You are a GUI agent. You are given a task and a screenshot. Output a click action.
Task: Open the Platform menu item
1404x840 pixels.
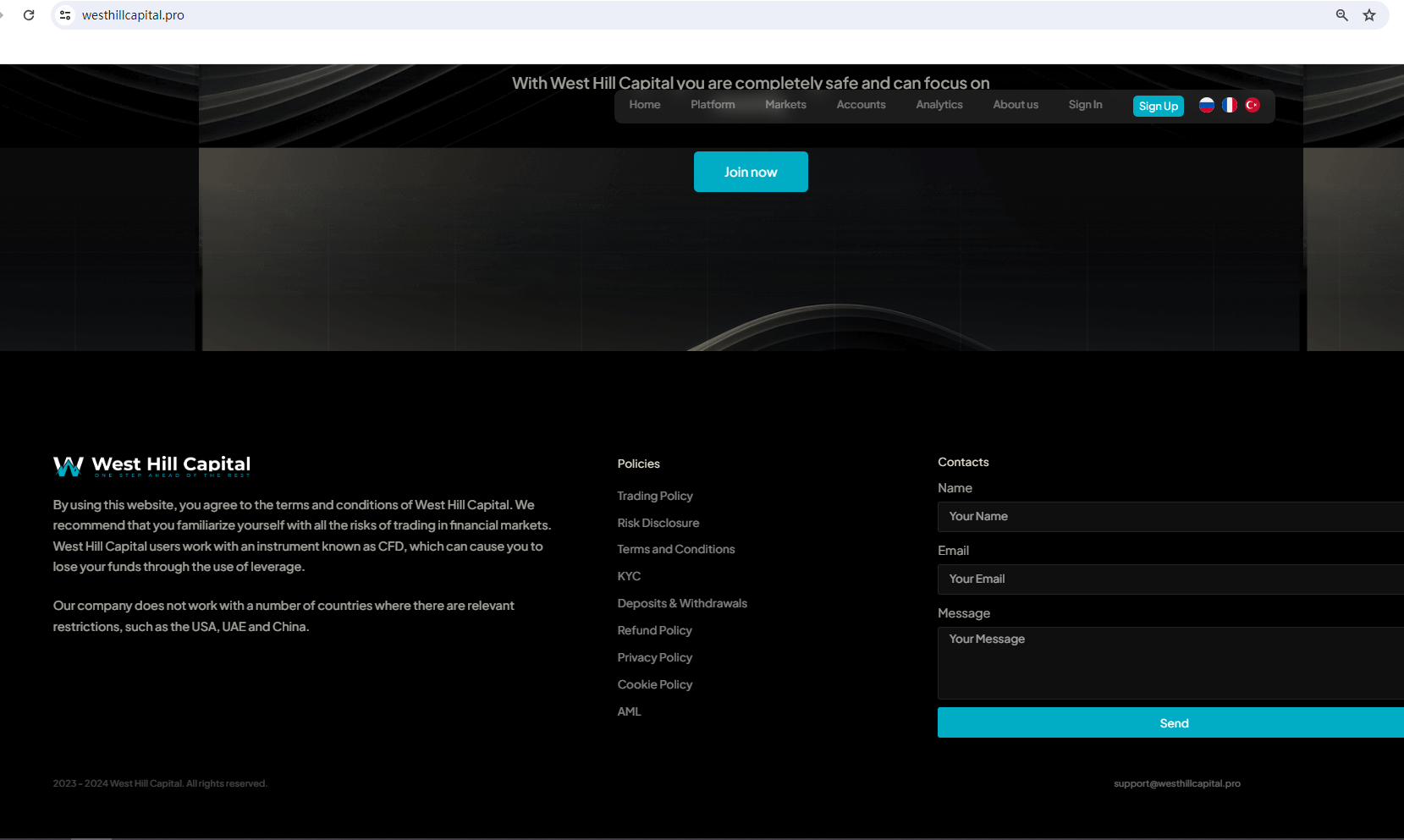pos(713,105)
